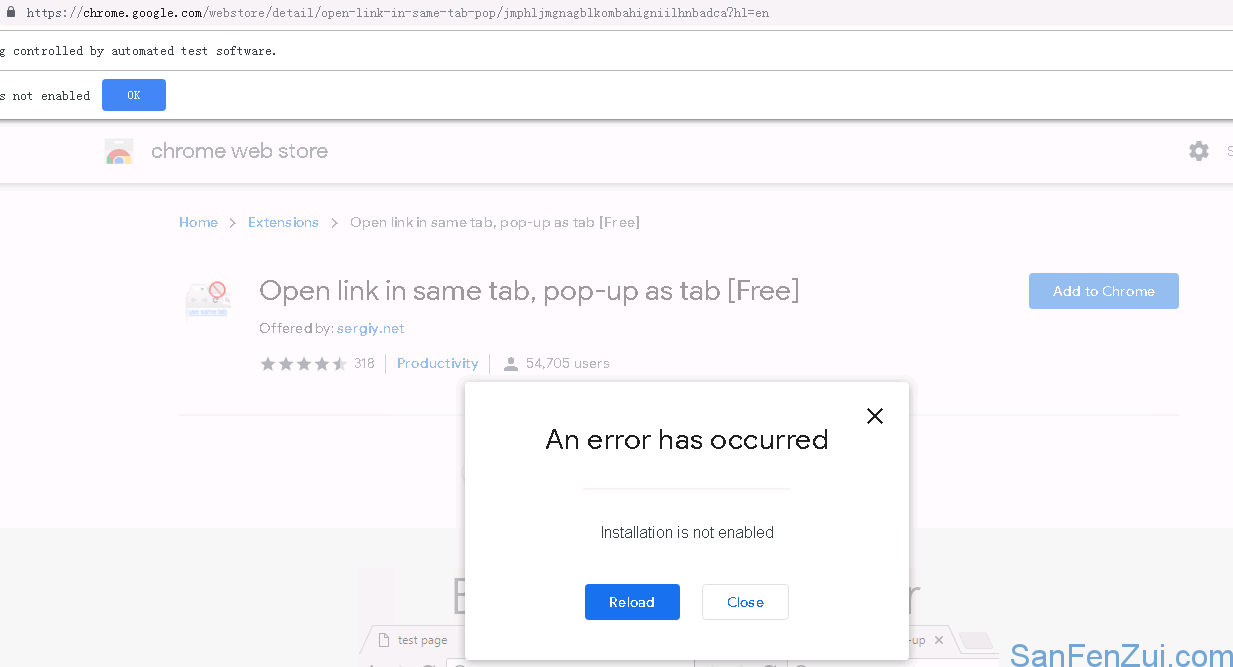Click the "54,705 users" text
This screenshot has width=1233, height=667.
[x=568, y=363]
